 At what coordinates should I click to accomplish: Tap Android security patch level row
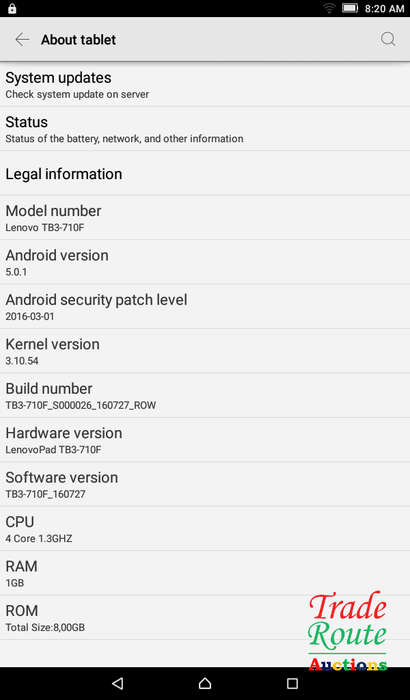coord(205,307)
